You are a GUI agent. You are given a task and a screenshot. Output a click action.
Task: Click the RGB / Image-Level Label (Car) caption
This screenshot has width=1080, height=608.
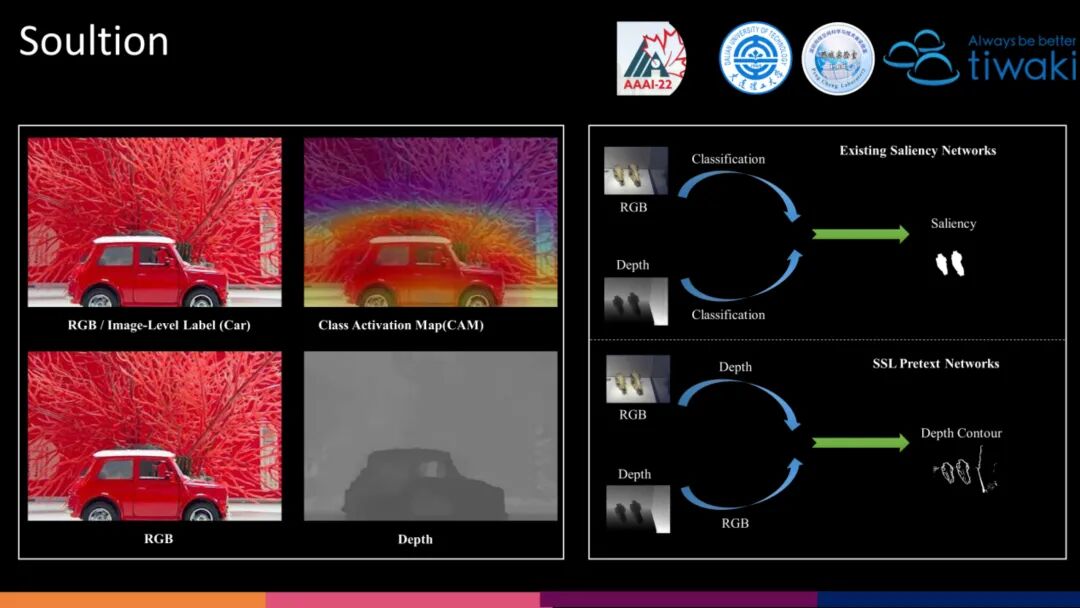pyautogui.click(x=159, y=325)
